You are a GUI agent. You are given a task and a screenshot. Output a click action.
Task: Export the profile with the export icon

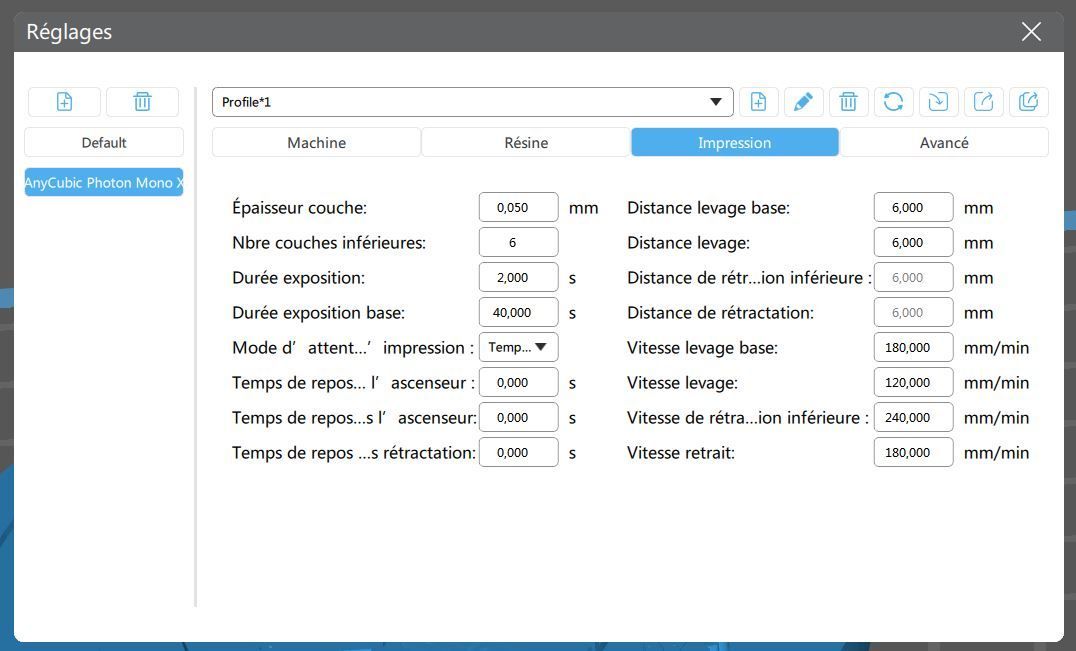(984, 102)
